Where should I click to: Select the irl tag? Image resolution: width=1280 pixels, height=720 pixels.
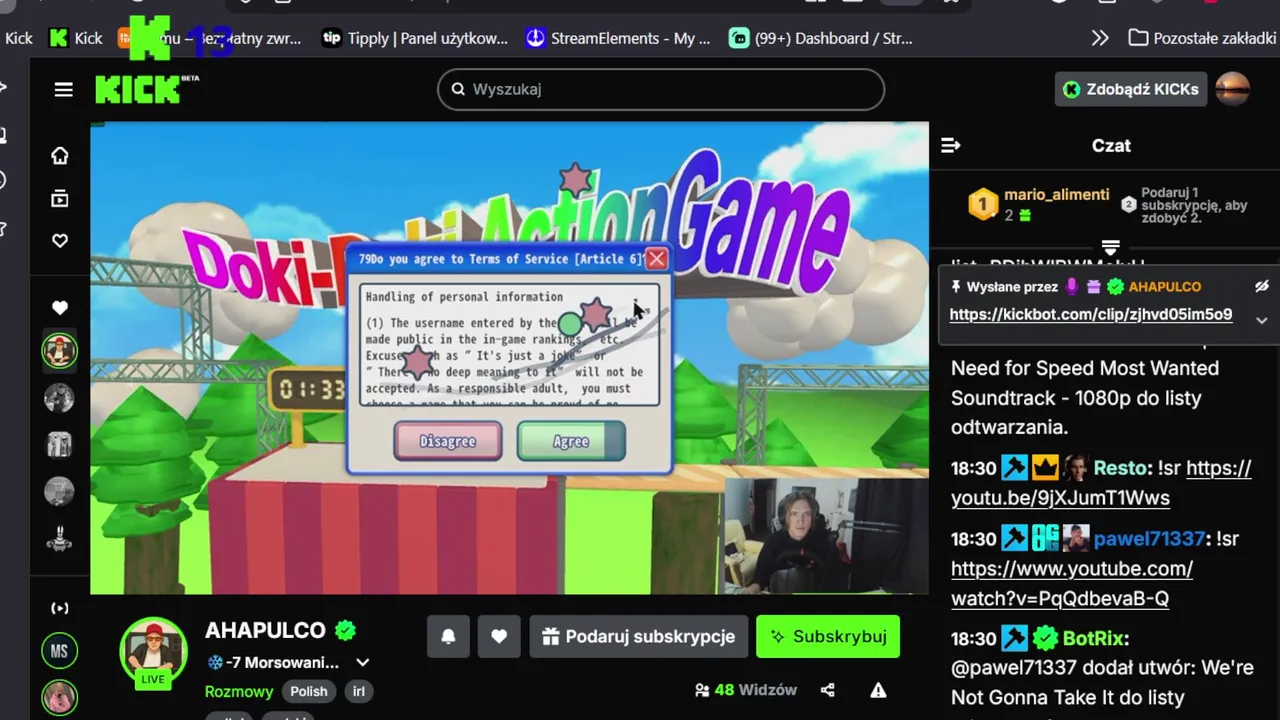click(x=359, y=691)
